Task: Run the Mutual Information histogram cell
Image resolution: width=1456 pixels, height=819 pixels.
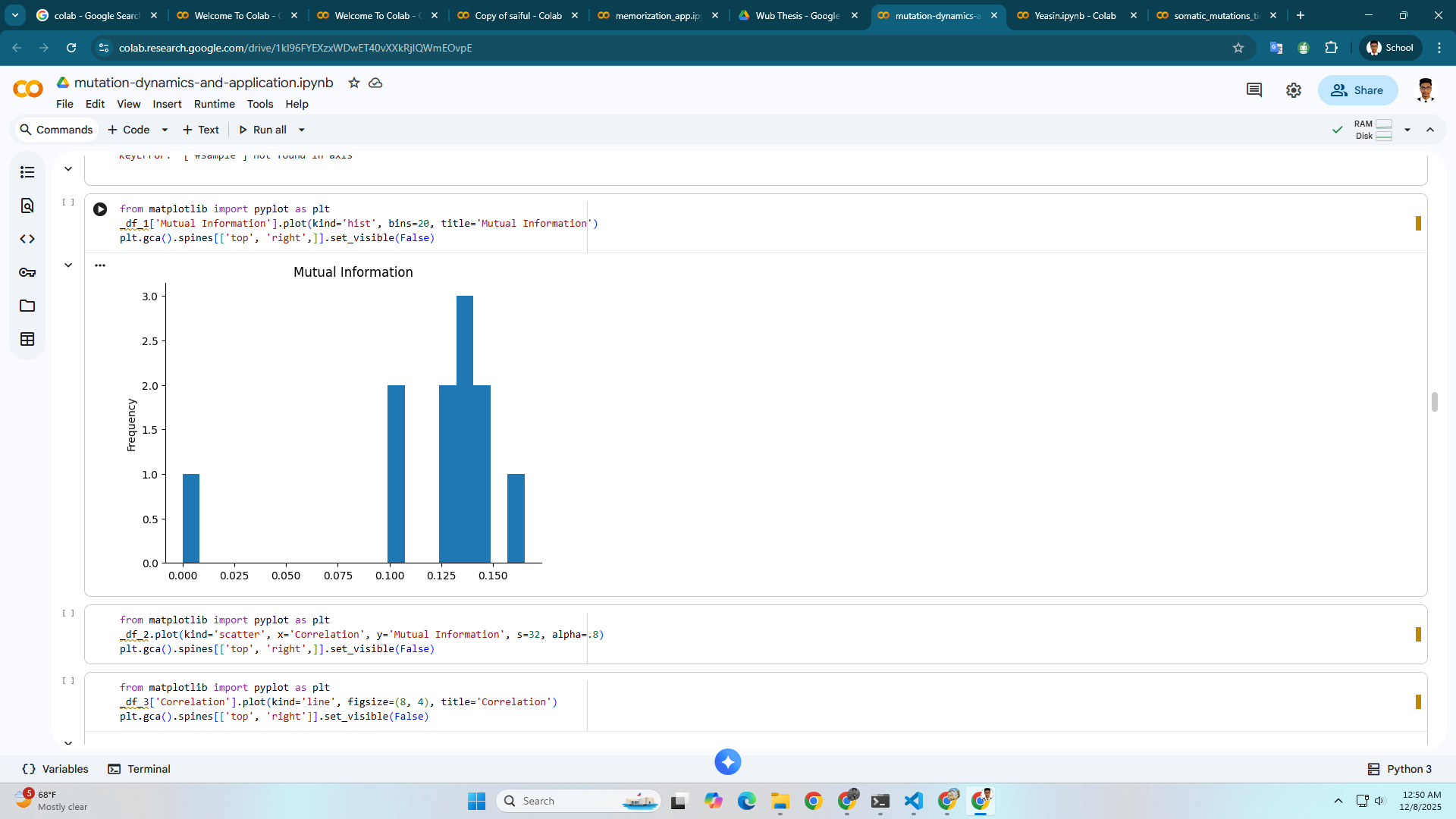Action: 99,209
